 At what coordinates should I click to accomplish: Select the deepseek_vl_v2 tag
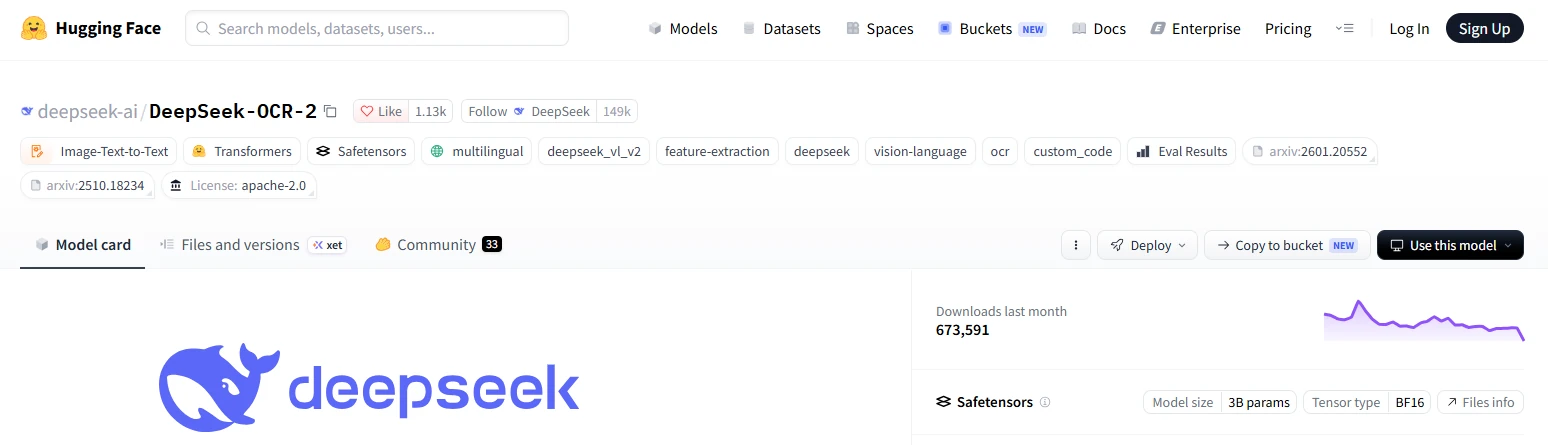pyautogui.click(x=594, y=151)
